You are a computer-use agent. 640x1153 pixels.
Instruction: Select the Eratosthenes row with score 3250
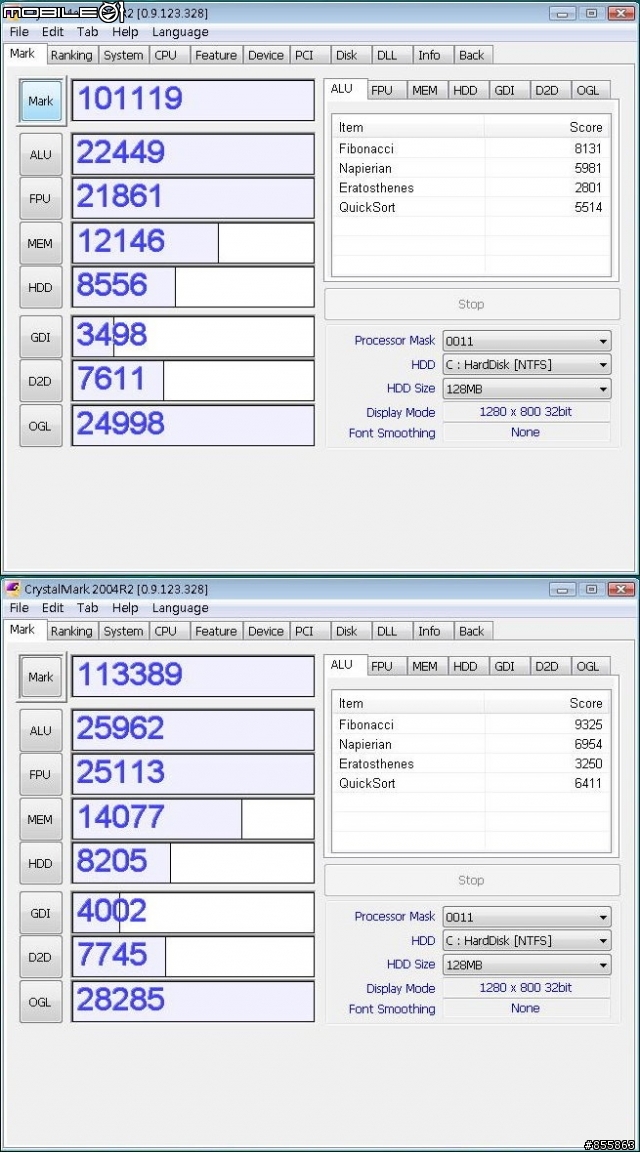(x=471, y=763)
